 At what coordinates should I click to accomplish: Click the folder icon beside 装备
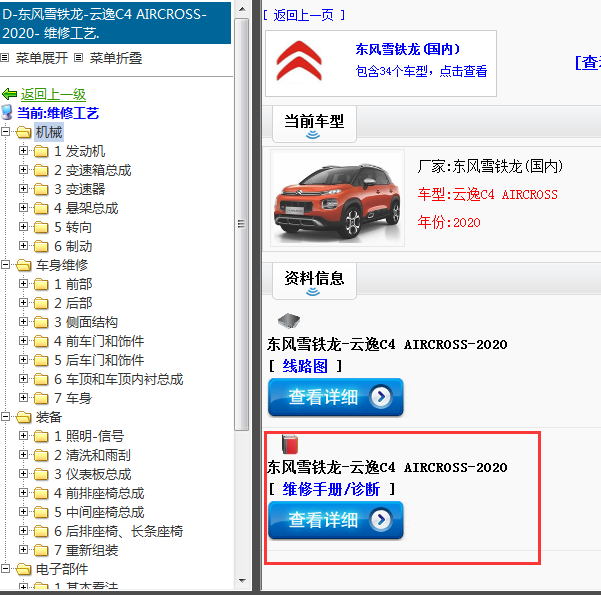click(23, 417)
